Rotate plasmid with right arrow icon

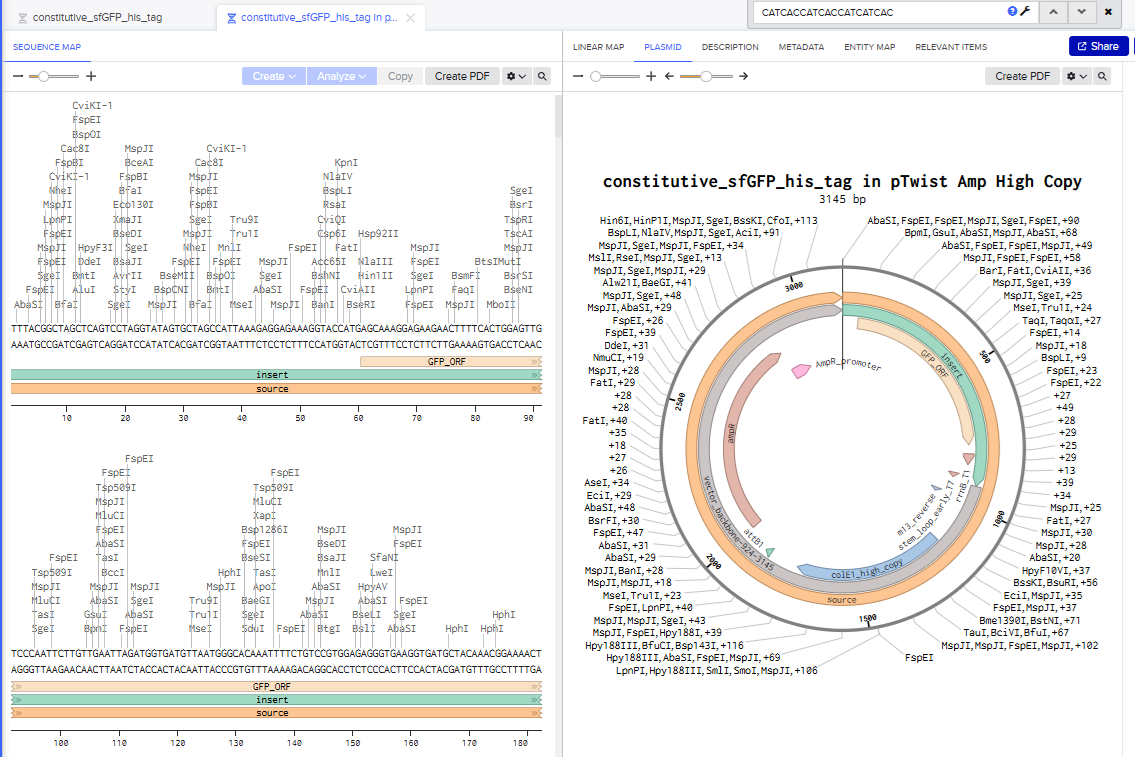pyautogui.click(x=743, y=76)
